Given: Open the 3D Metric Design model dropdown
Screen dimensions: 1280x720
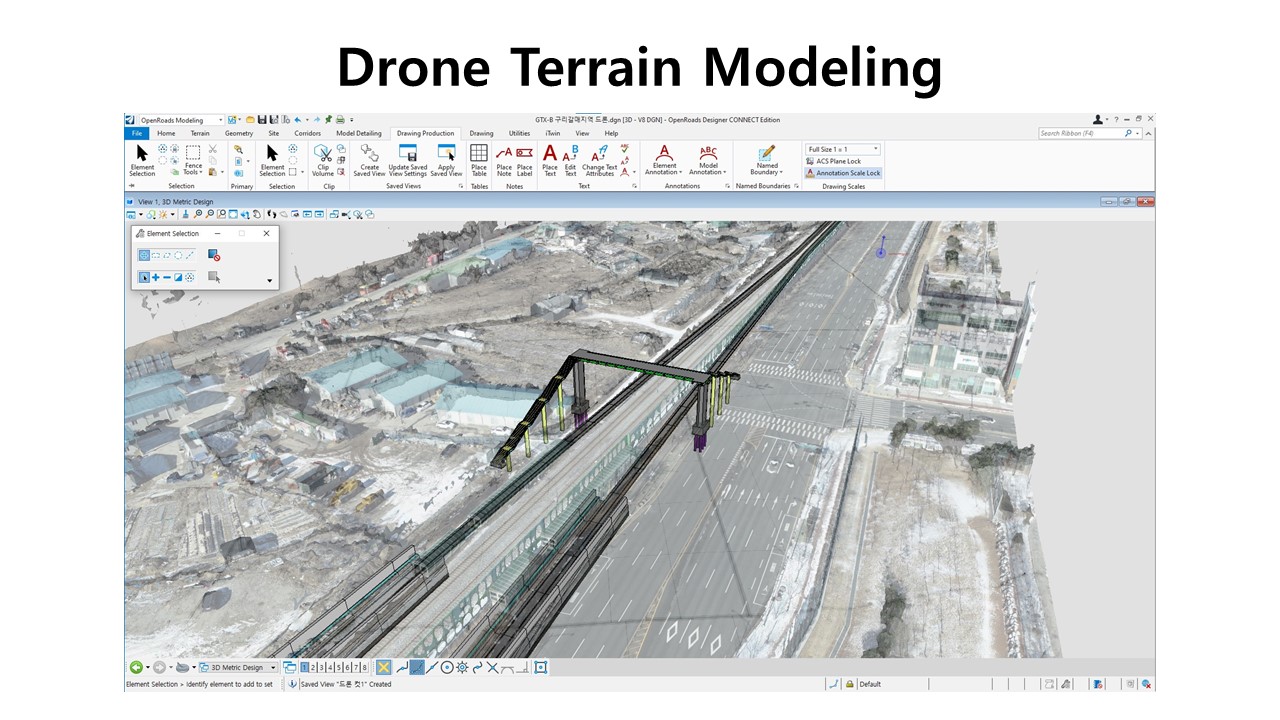Looking at the screenshot, I should point(238,667).
